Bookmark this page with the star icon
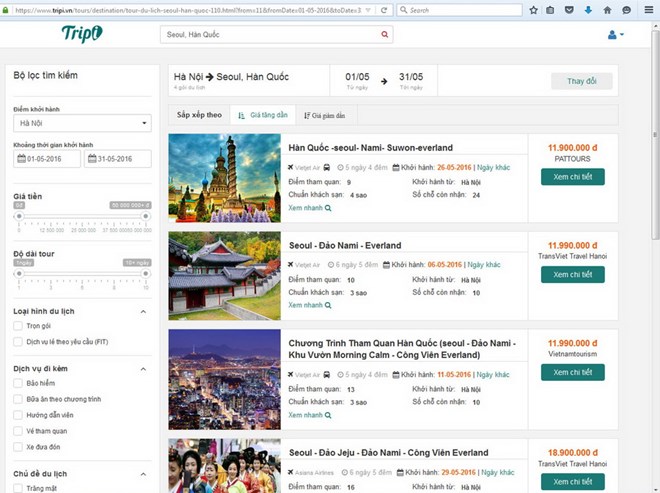The image size is (660, 493). tap(534, 10)
